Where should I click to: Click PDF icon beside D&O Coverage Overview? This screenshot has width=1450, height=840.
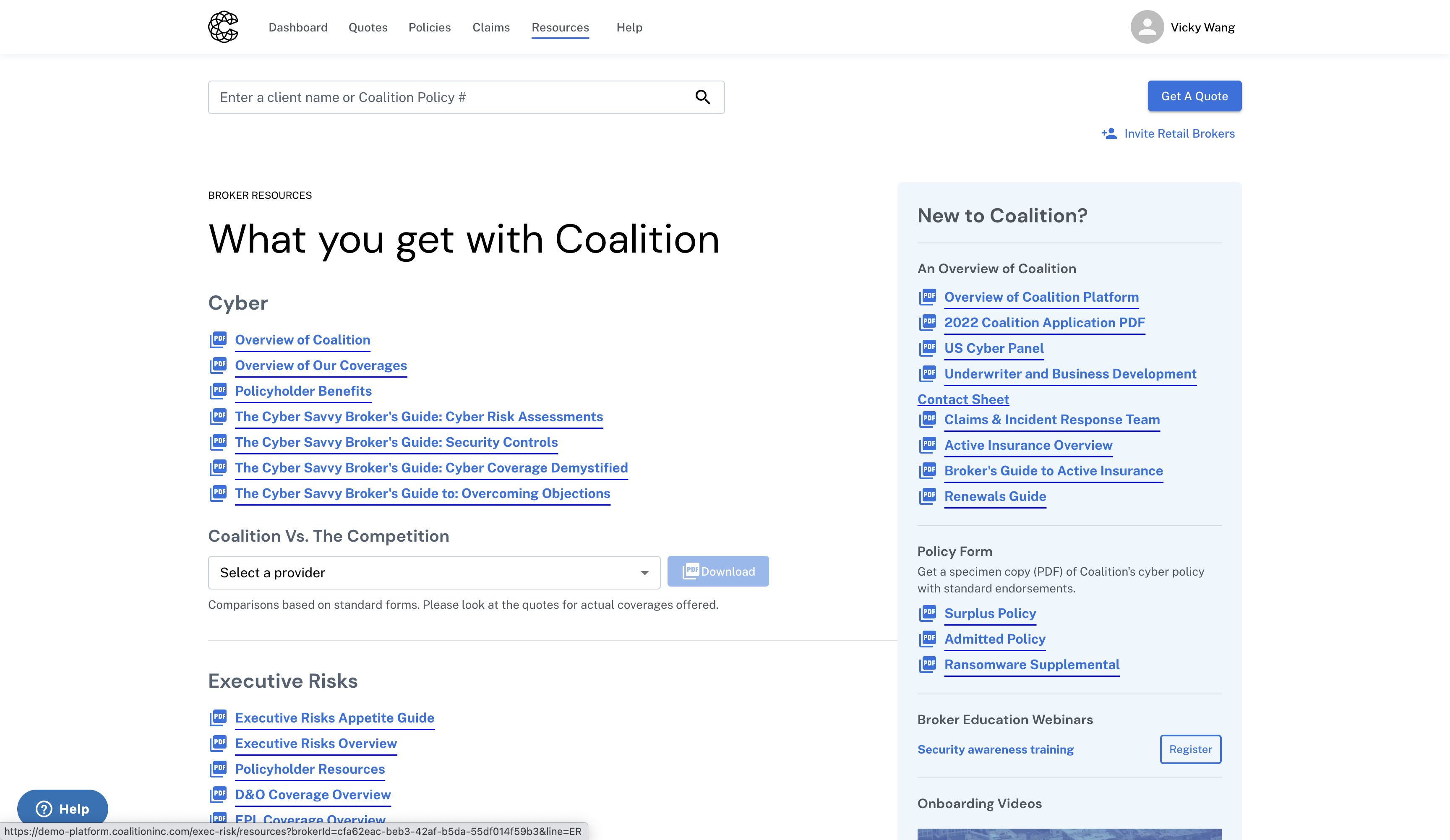[218, 795]
